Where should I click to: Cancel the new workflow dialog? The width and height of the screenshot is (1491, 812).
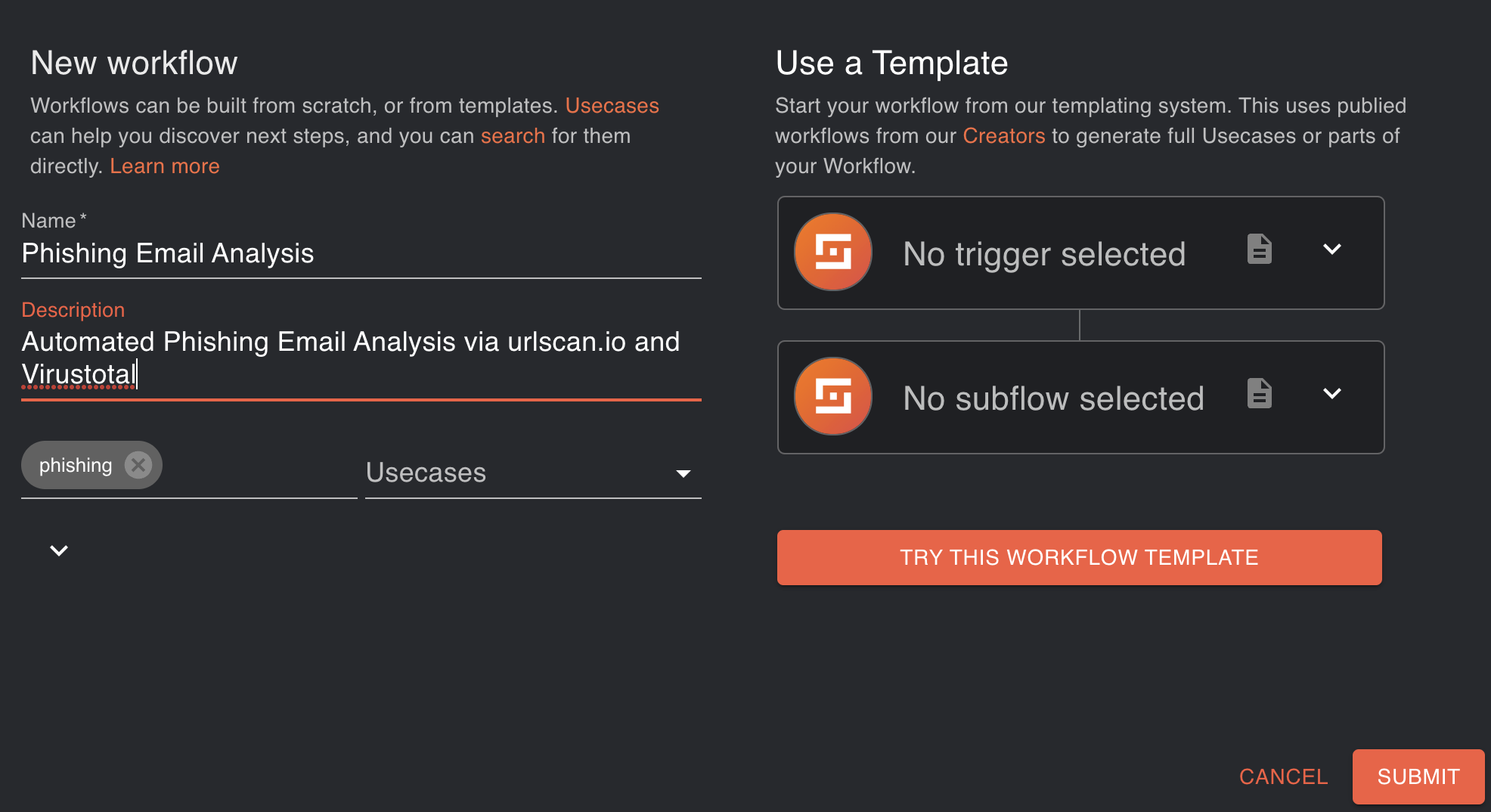tap(1283, 776)
